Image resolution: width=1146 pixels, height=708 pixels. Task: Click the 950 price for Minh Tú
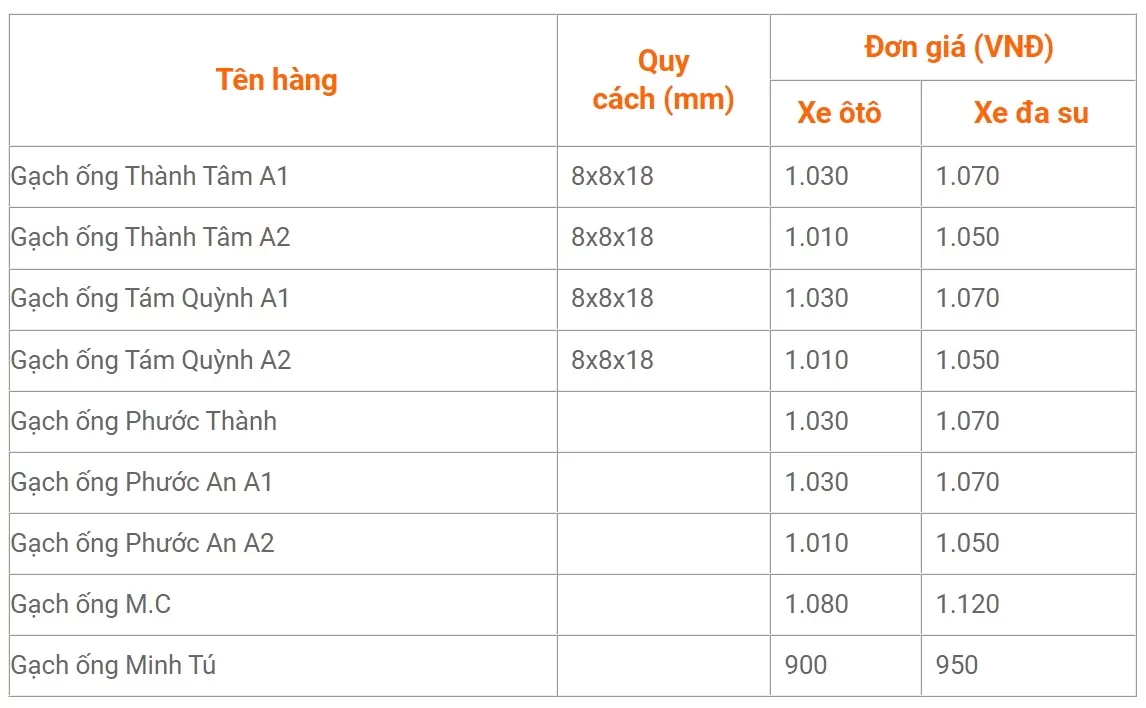click(957, 665)
